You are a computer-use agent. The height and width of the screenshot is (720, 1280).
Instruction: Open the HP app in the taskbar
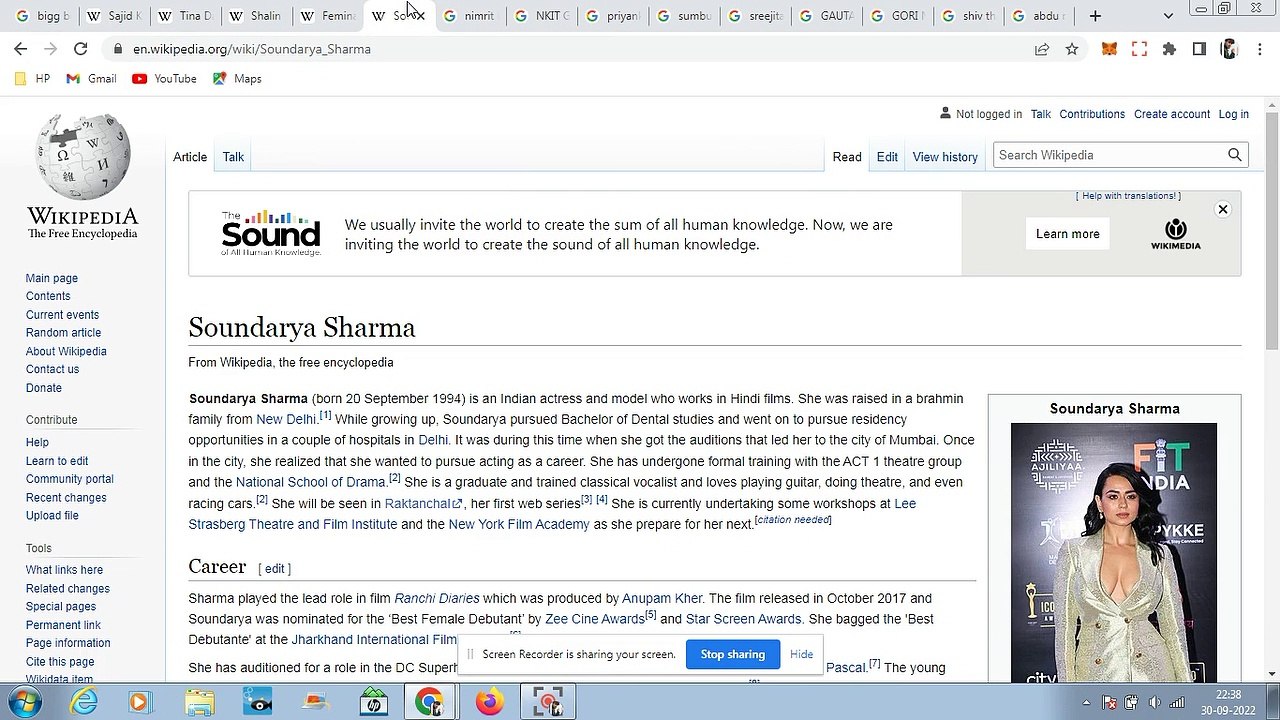tap(374, 702)
